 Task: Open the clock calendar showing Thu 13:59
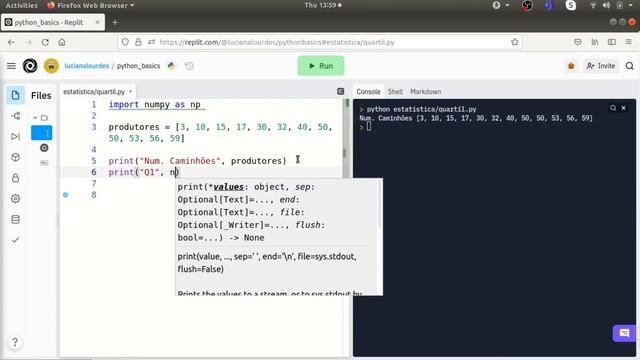click(323, 5)
